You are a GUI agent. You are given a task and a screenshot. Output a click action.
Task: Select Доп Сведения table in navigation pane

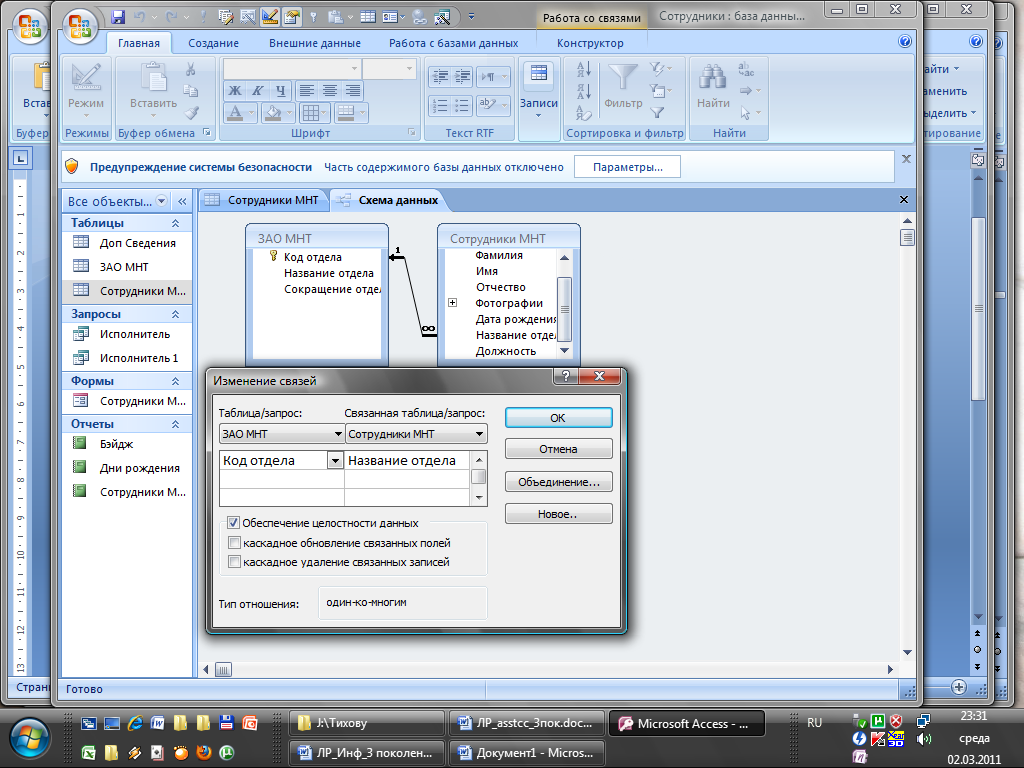point(137,243)
